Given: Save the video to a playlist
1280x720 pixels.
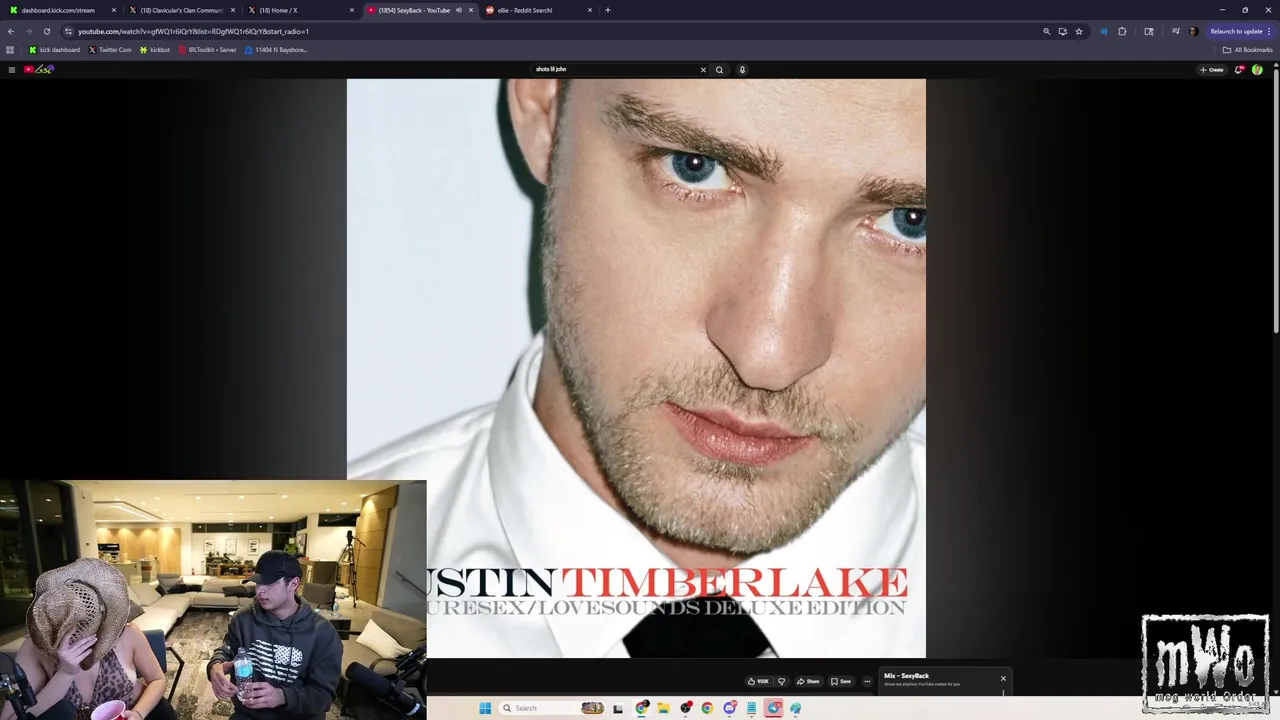Looking at the screenshot, I should click(x=840, y=681).
